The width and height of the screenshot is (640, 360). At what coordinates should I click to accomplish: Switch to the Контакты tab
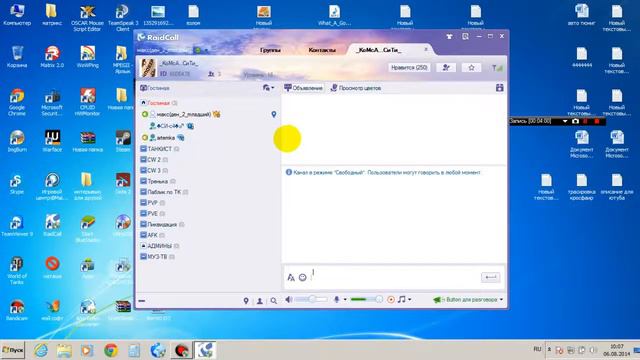322,50
